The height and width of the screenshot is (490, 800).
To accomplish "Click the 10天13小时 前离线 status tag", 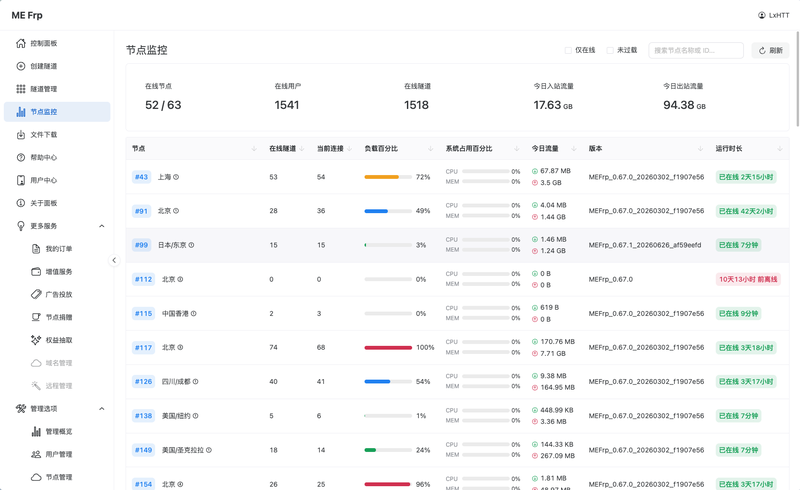I will tap(748, 279).
